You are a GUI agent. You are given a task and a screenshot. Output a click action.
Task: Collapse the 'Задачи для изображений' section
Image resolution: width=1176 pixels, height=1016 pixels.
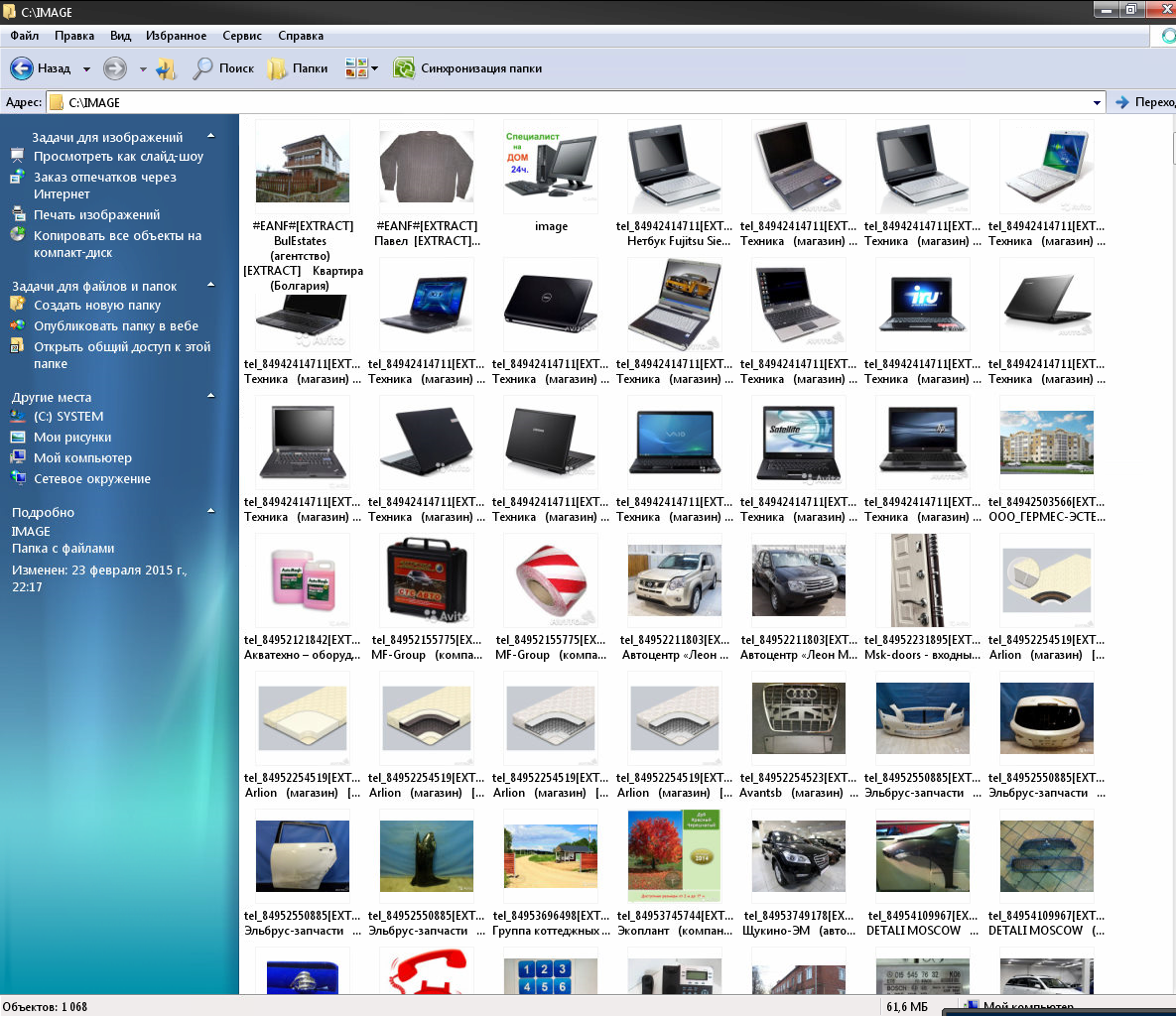click(210, 136)
